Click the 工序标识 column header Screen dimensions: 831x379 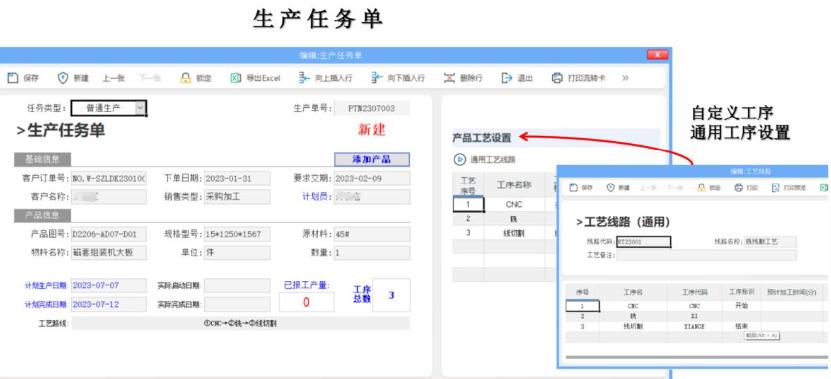click(x=741, y=292)
